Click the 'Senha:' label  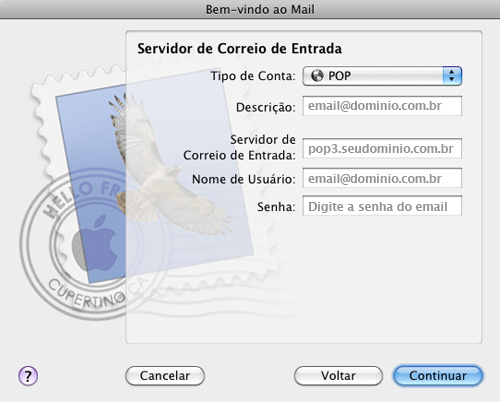coord(276,207)
